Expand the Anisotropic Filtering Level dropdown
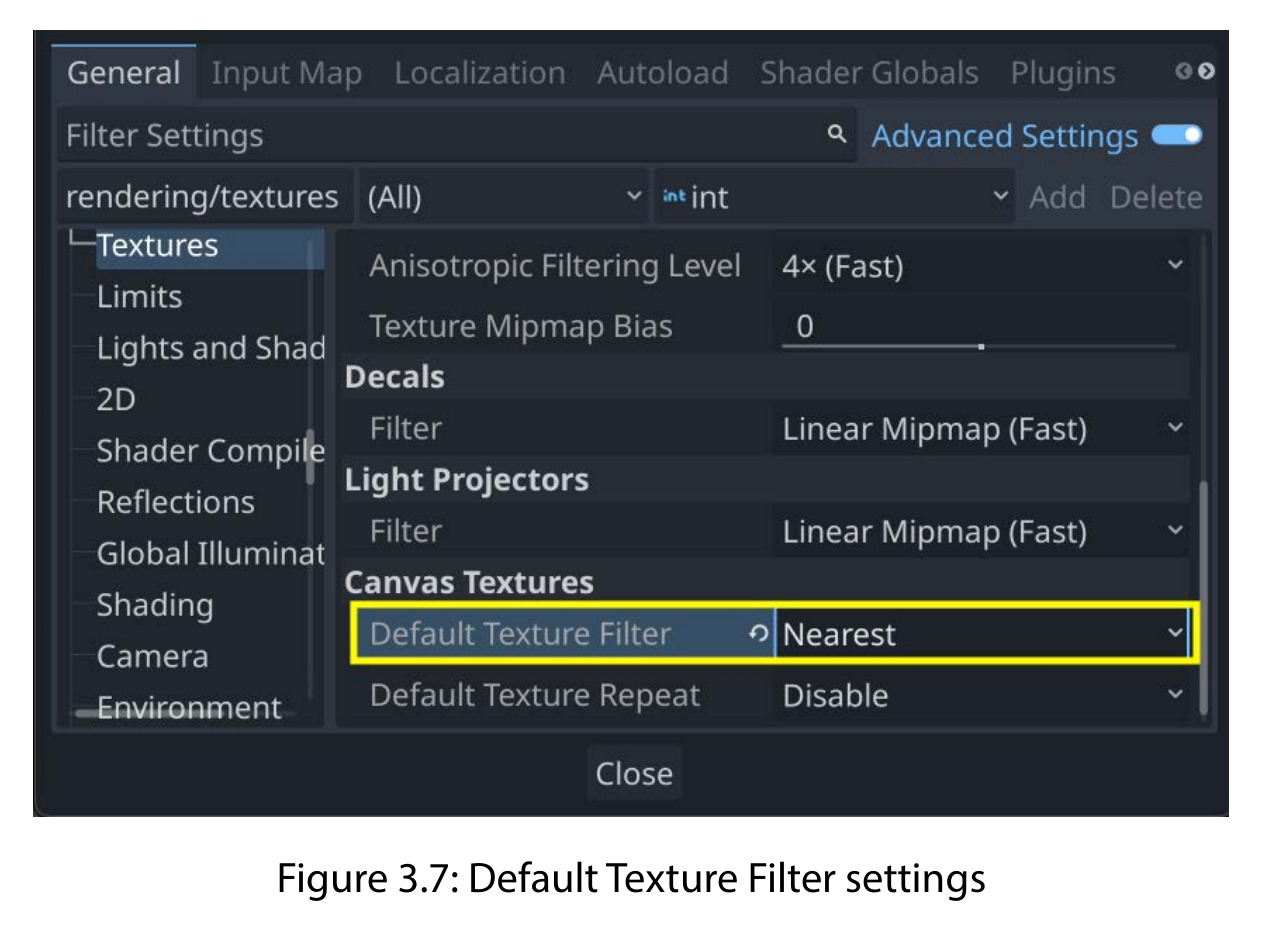 [x=982, y=266]
